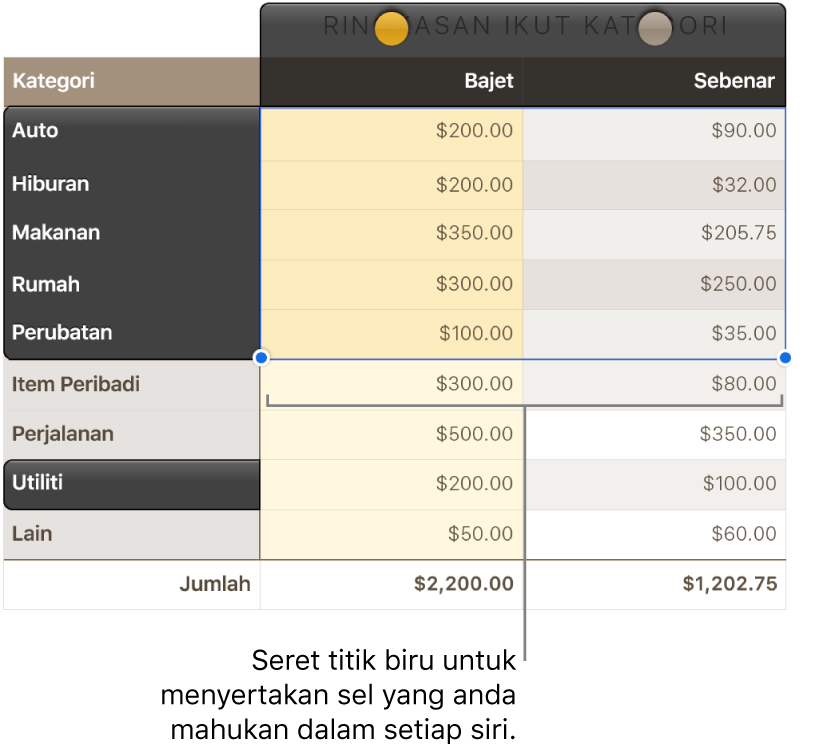Select the Utiliti row label
Screen dimensions: 814x753
coord(131,483)
